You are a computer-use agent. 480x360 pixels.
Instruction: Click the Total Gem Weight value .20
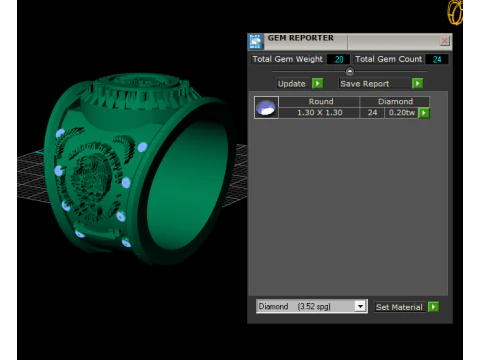tap(338, 59)
